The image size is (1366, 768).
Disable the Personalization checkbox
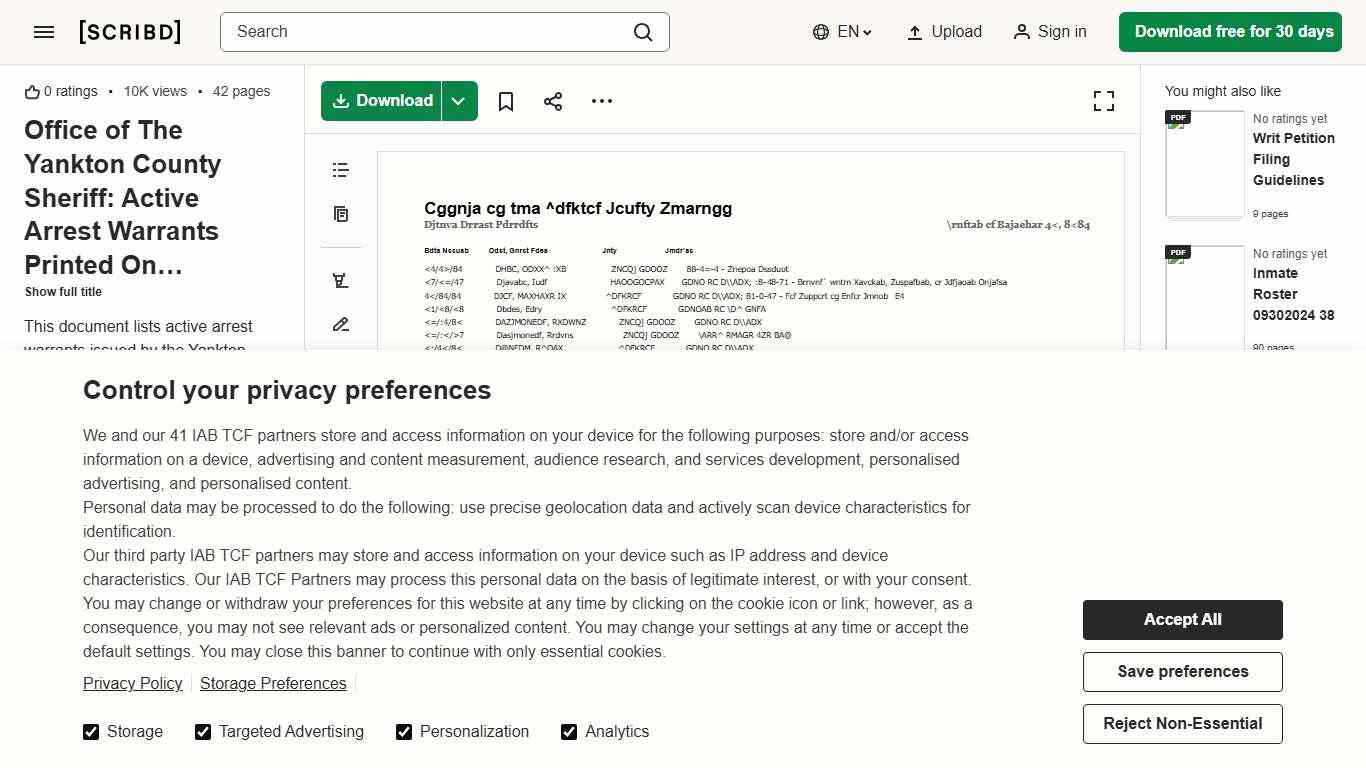coord(404,732)
